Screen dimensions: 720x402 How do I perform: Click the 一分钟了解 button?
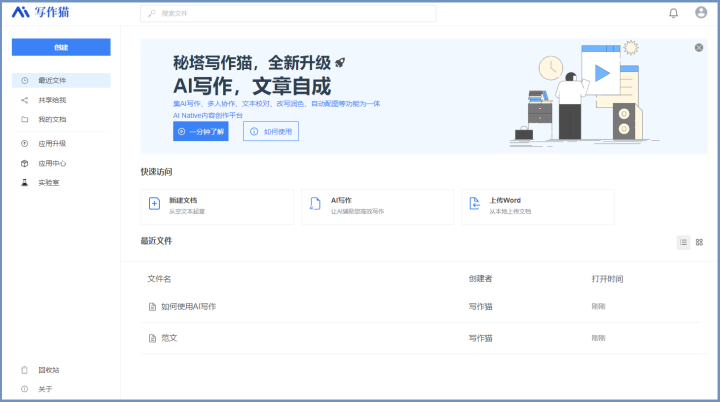click(x=201, y=131)
